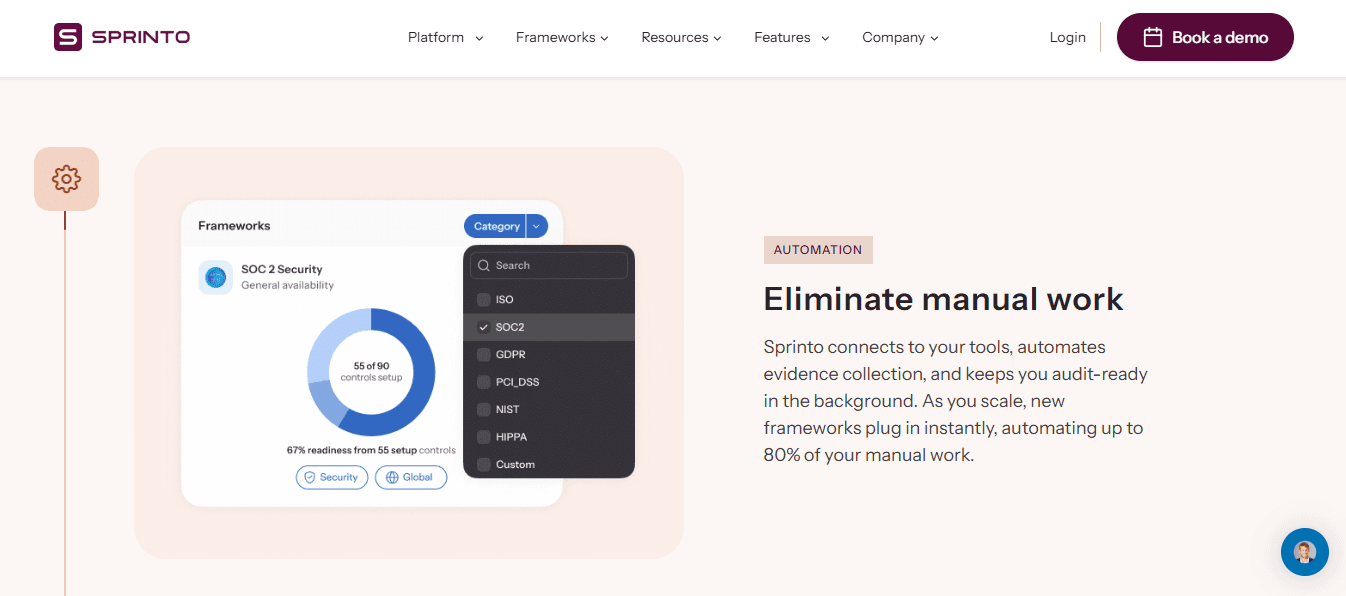Click the Eliminate manual work heading
Viewport: 1346px width, 596px height.
coord(943,299)
